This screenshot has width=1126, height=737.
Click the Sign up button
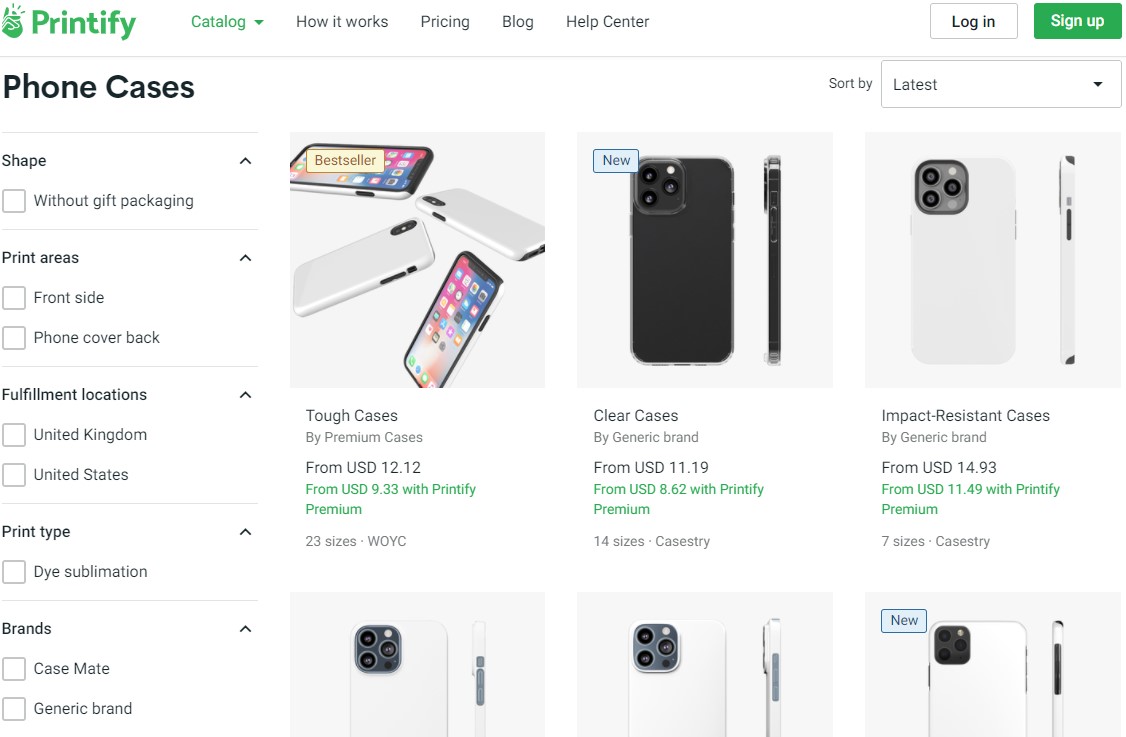[1076, 20]
